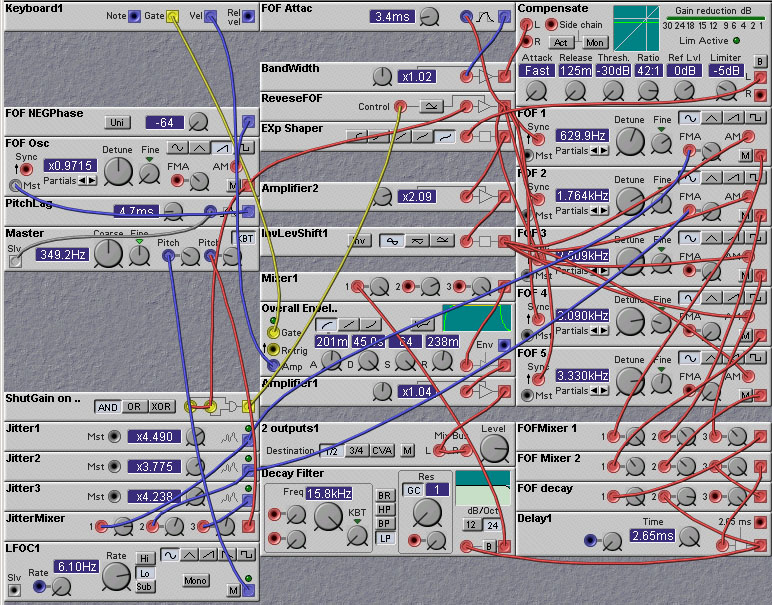Pick the rightmost curve in EXp Shaper
The image size is (772, 605).
point(443,136)
